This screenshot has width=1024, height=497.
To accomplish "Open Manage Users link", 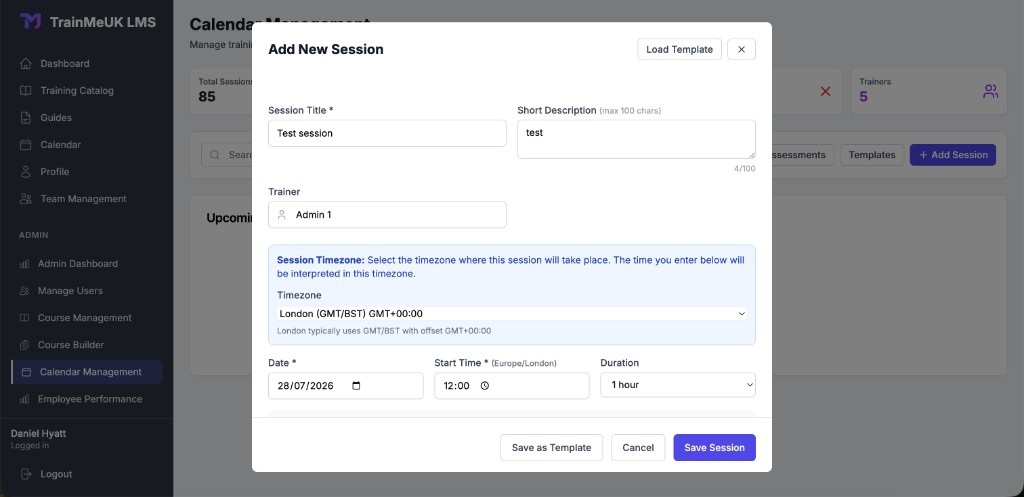I will point(70,291).
